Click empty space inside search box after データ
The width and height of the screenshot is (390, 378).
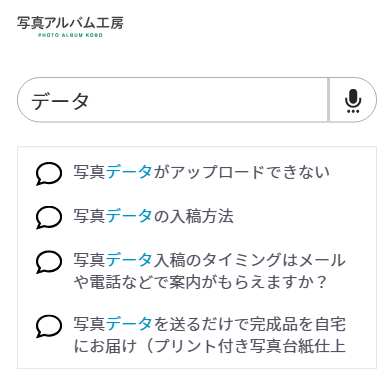point(207,100)
